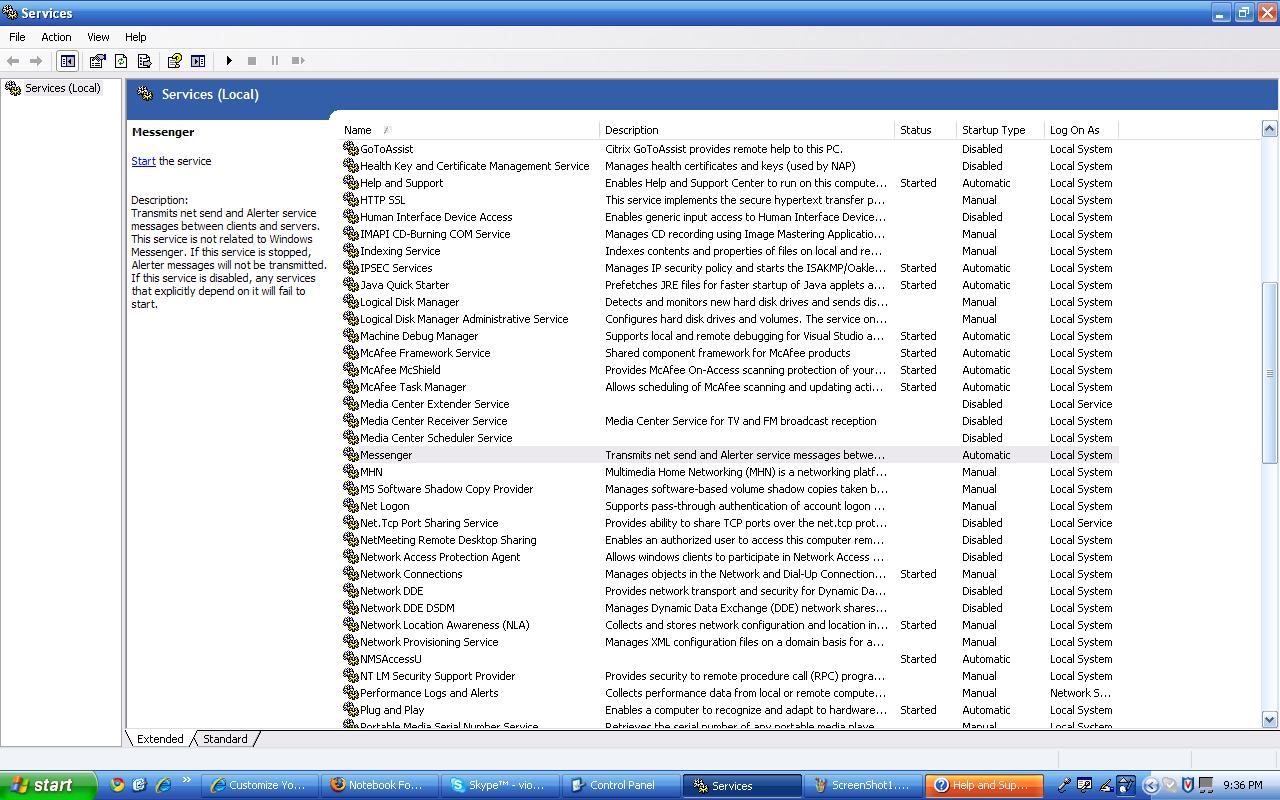Click the gear icon beside McAfee McShield
1280x800 pixels.
pyautogui.click(x=351, y=369)
